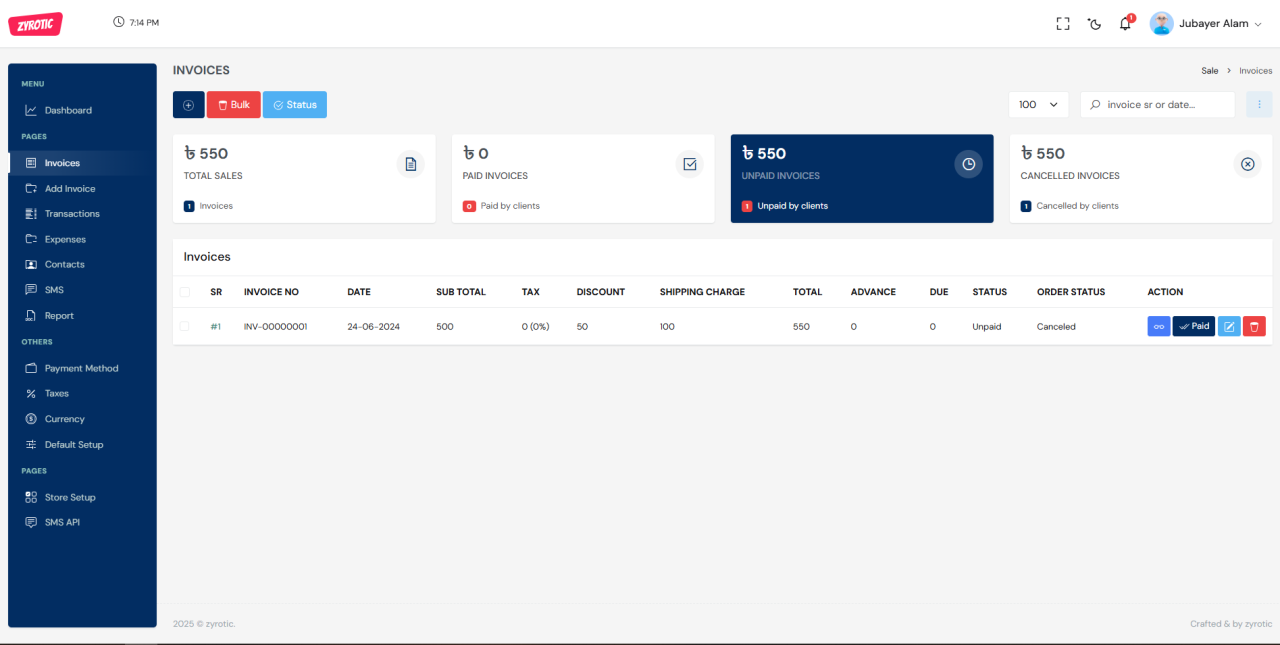Screen dimensions: 1280x645
Task: Select the Unpaid Invoices summary card
Action: tap(861, 178)
